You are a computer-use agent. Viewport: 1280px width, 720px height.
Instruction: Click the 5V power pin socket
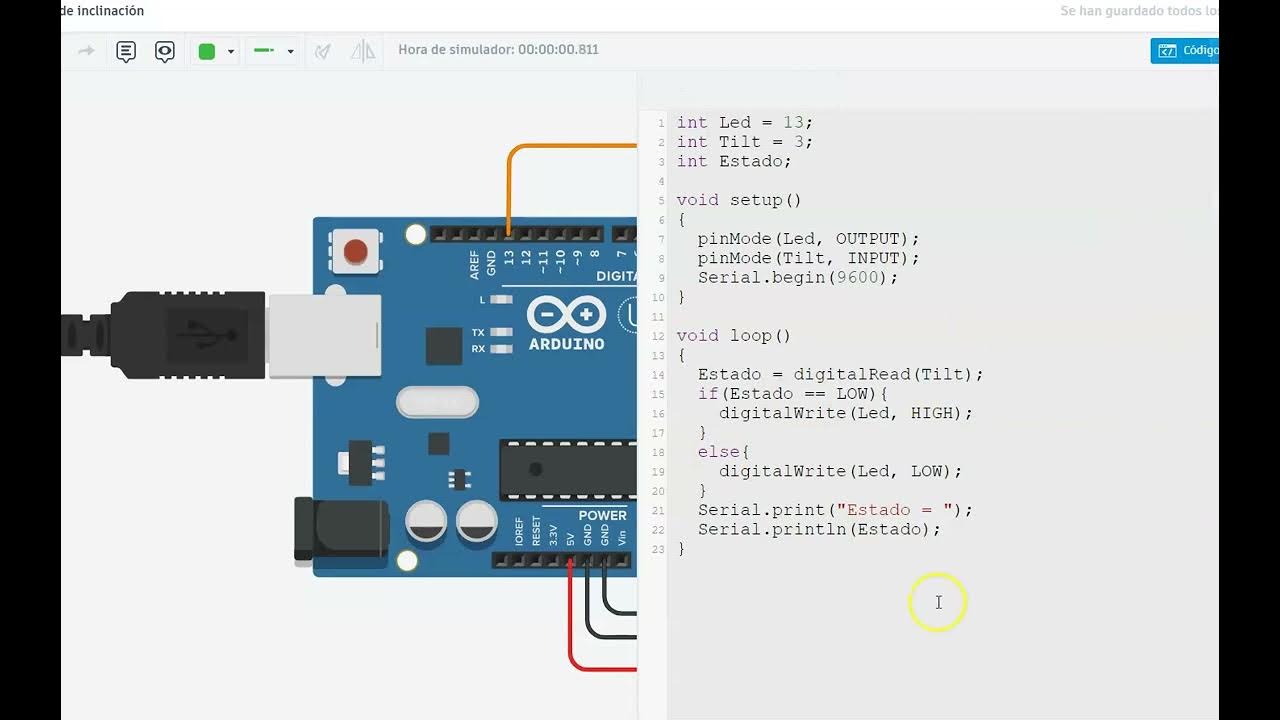(x=570, y=560)
